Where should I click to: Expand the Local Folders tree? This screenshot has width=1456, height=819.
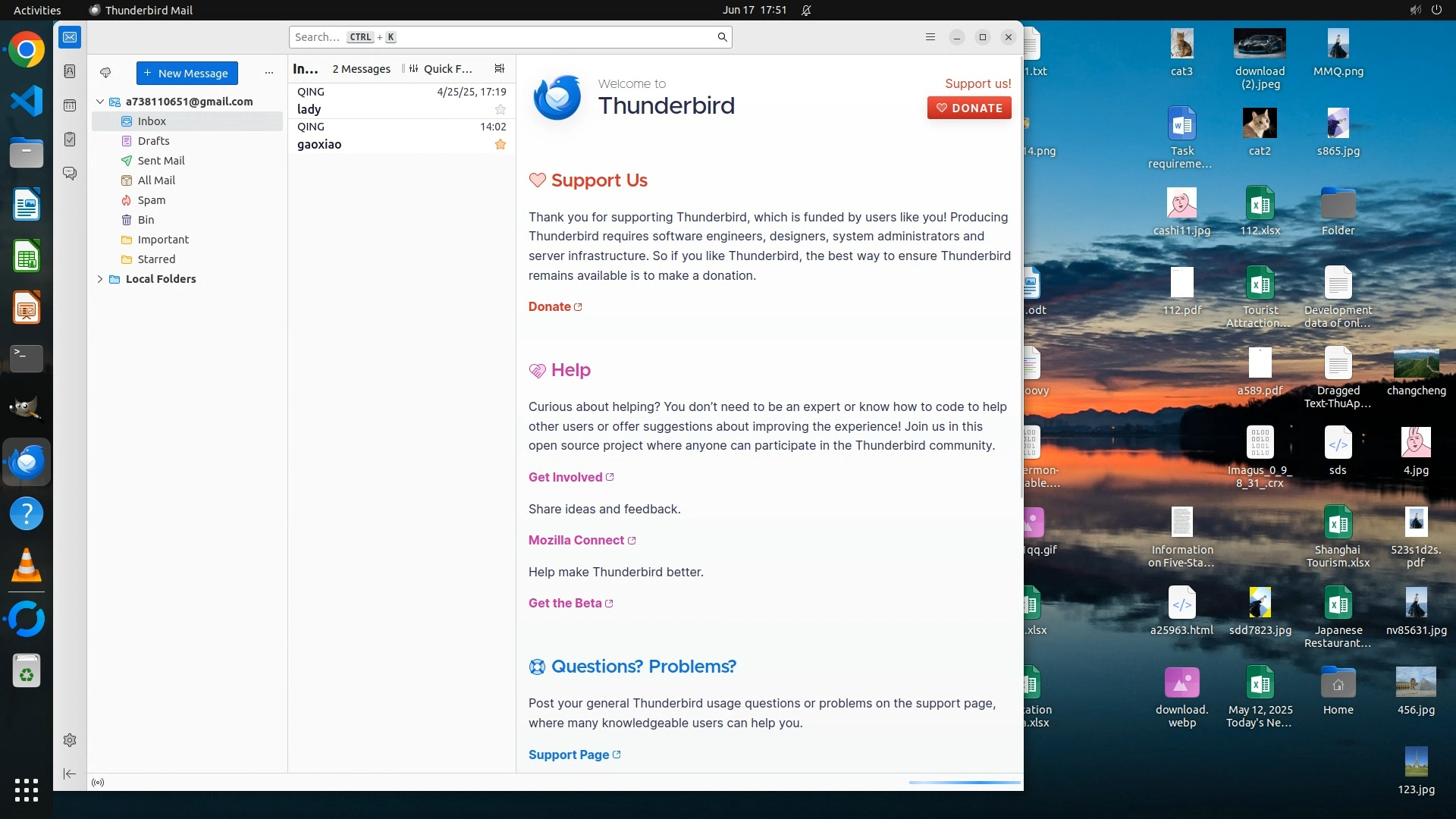coord(99,279)
